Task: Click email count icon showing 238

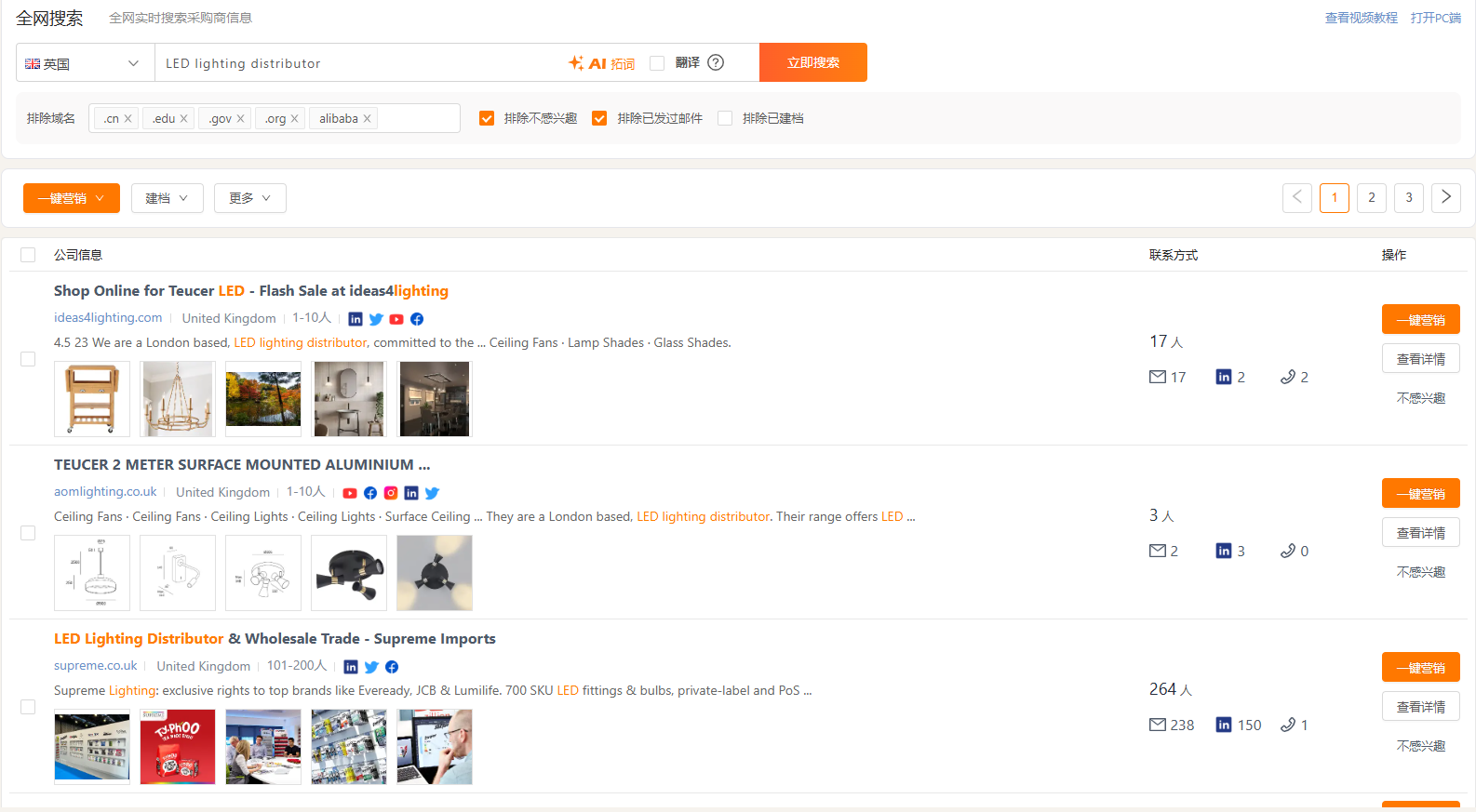Action: click(x=1158, y=725)
